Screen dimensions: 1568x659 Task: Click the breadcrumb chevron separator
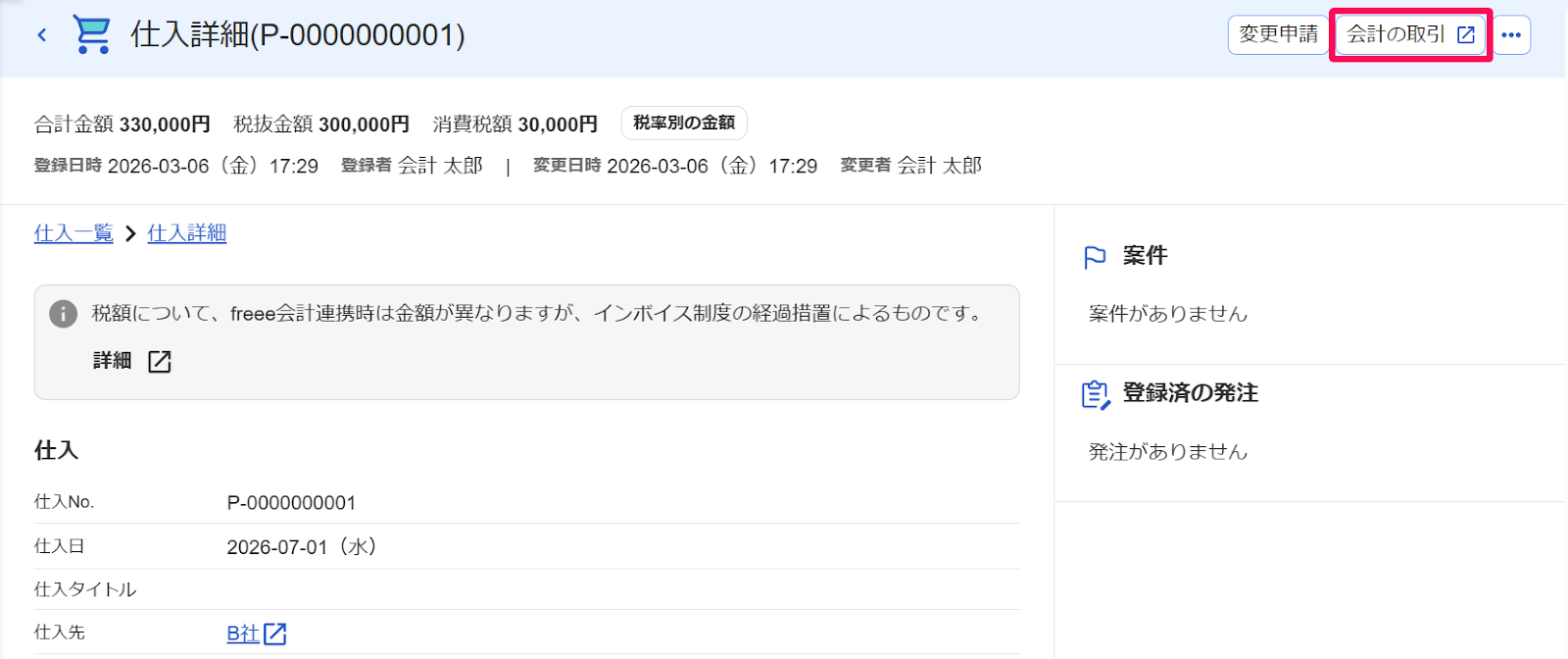[x=130, y=234]
